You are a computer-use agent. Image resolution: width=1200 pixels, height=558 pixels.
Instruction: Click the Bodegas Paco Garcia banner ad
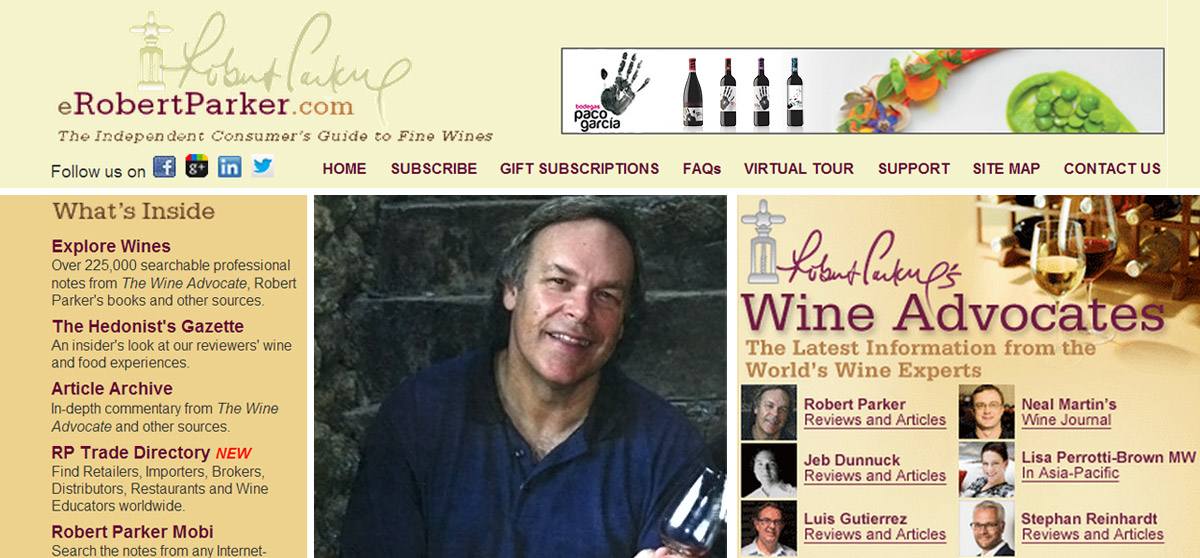click(x=863, y=91)
